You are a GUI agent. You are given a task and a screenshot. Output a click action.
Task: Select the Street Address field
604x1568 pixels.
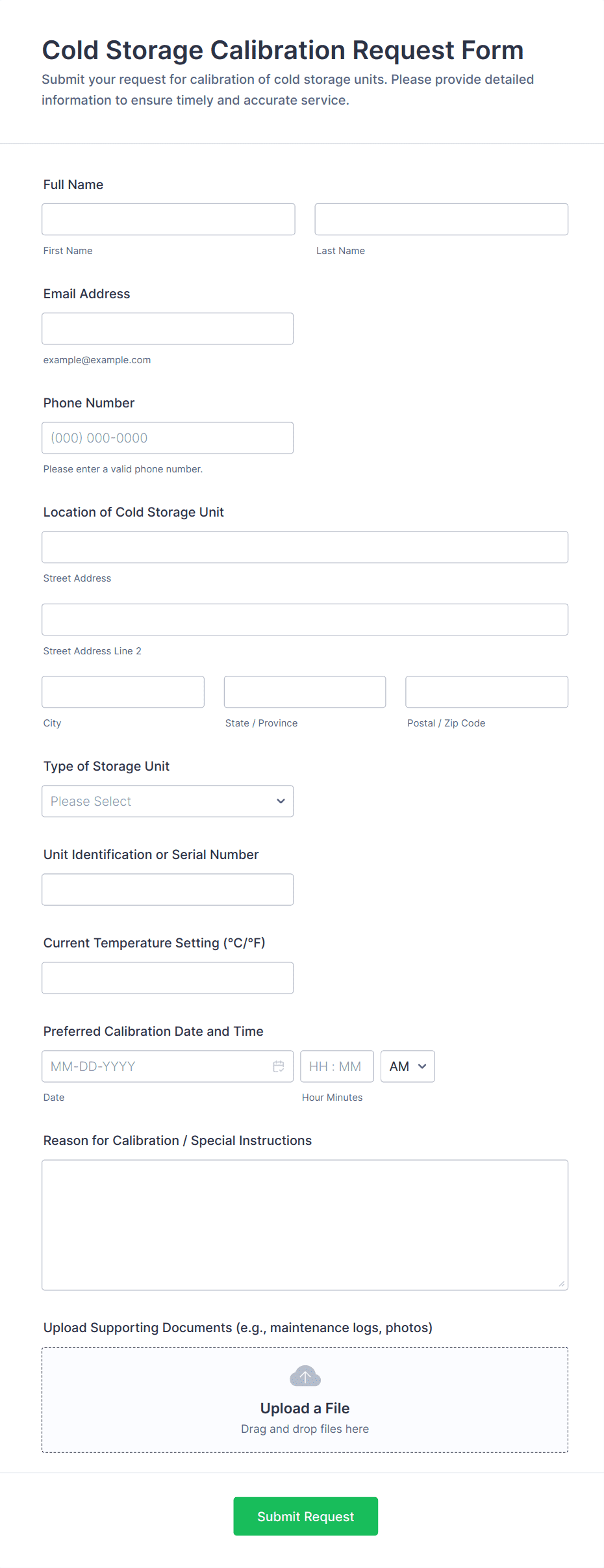click(305, 547)
